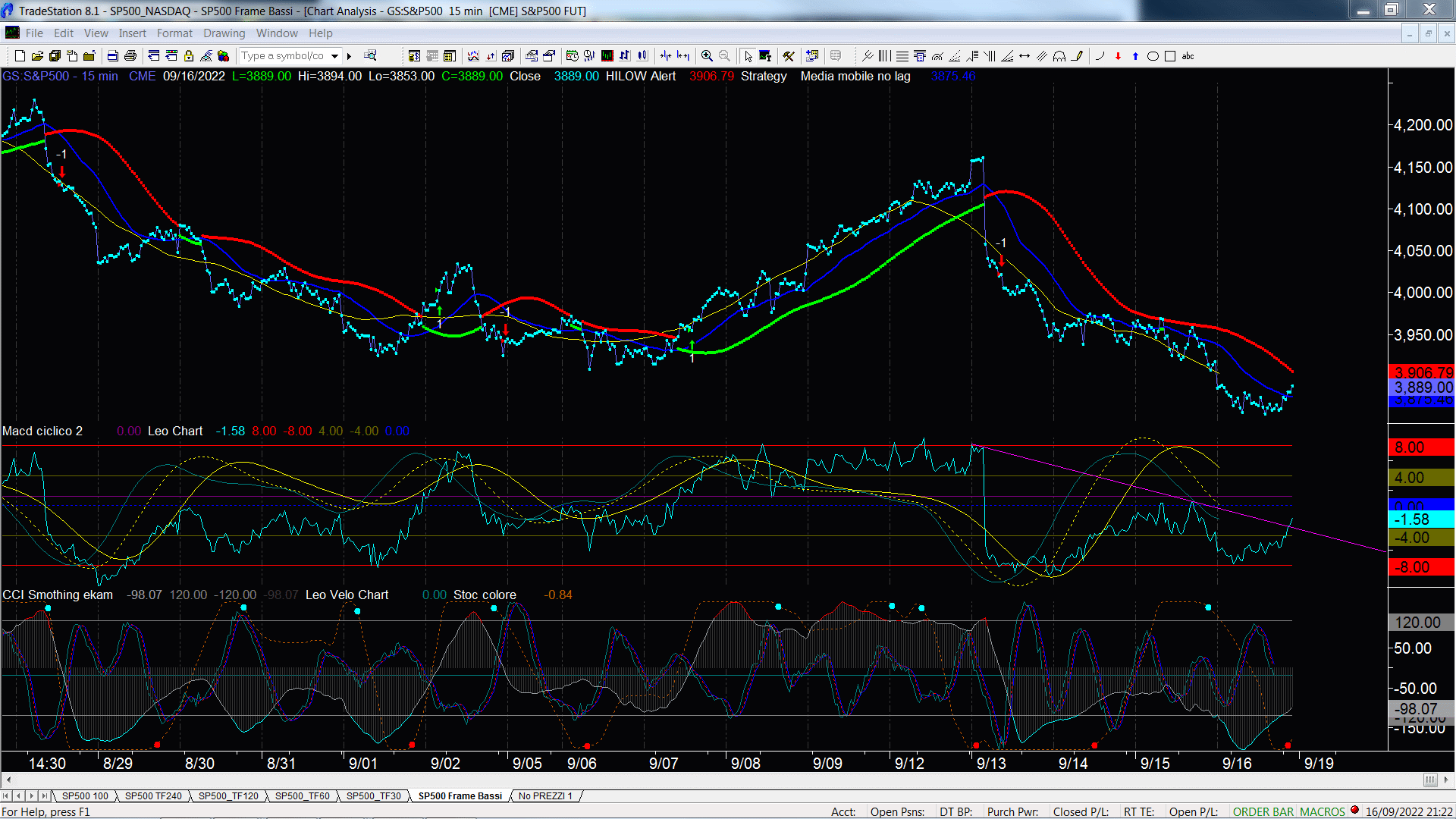Click the Zoom In magnifier
This screenshot has width=1456, height=819.
tap(707, 56)
